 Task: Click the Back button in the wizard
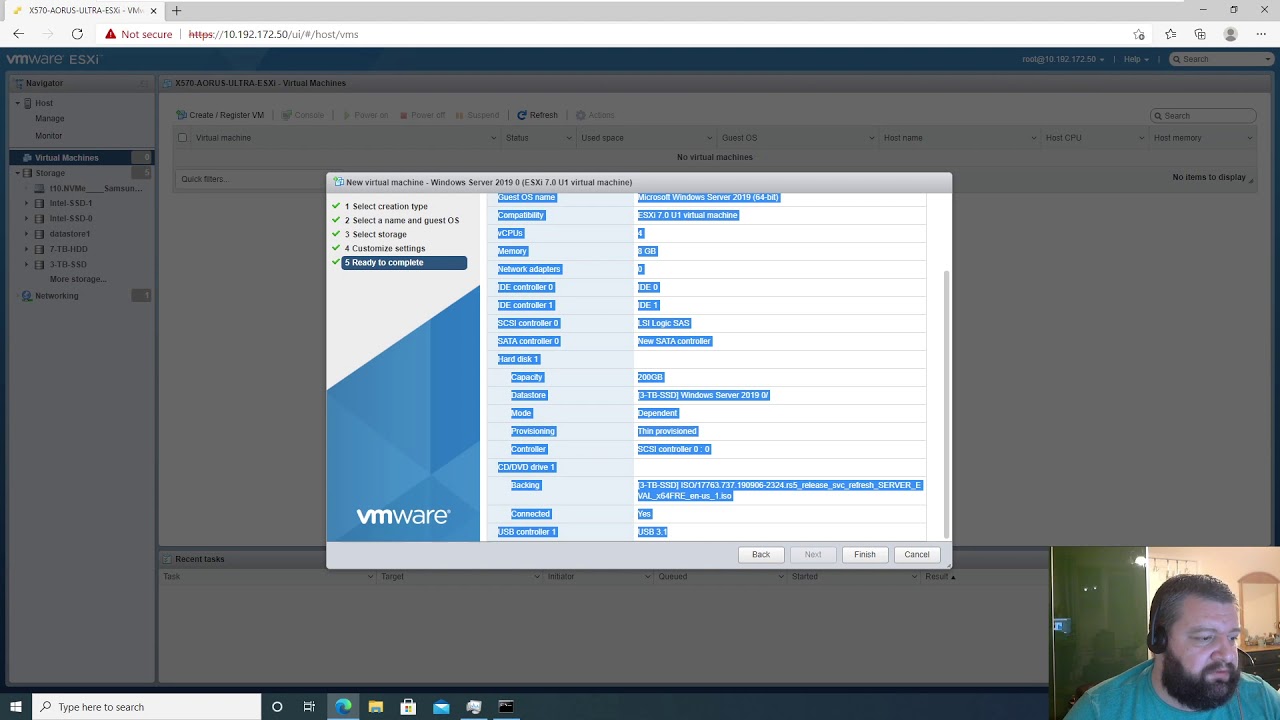(761, 554)
